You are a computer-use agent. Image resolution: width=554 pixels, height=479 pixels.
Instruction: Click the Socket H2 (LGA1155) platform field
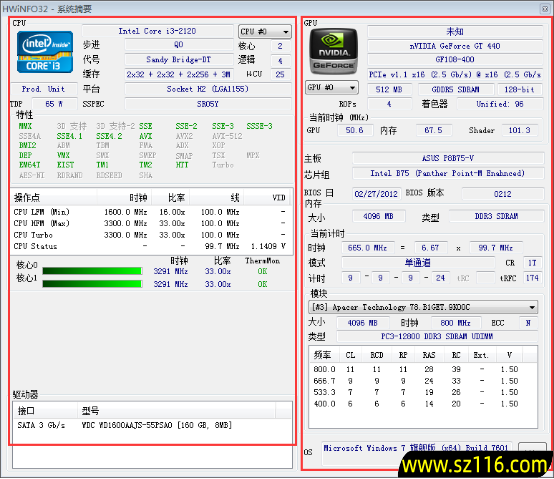[x=208, y=89]
